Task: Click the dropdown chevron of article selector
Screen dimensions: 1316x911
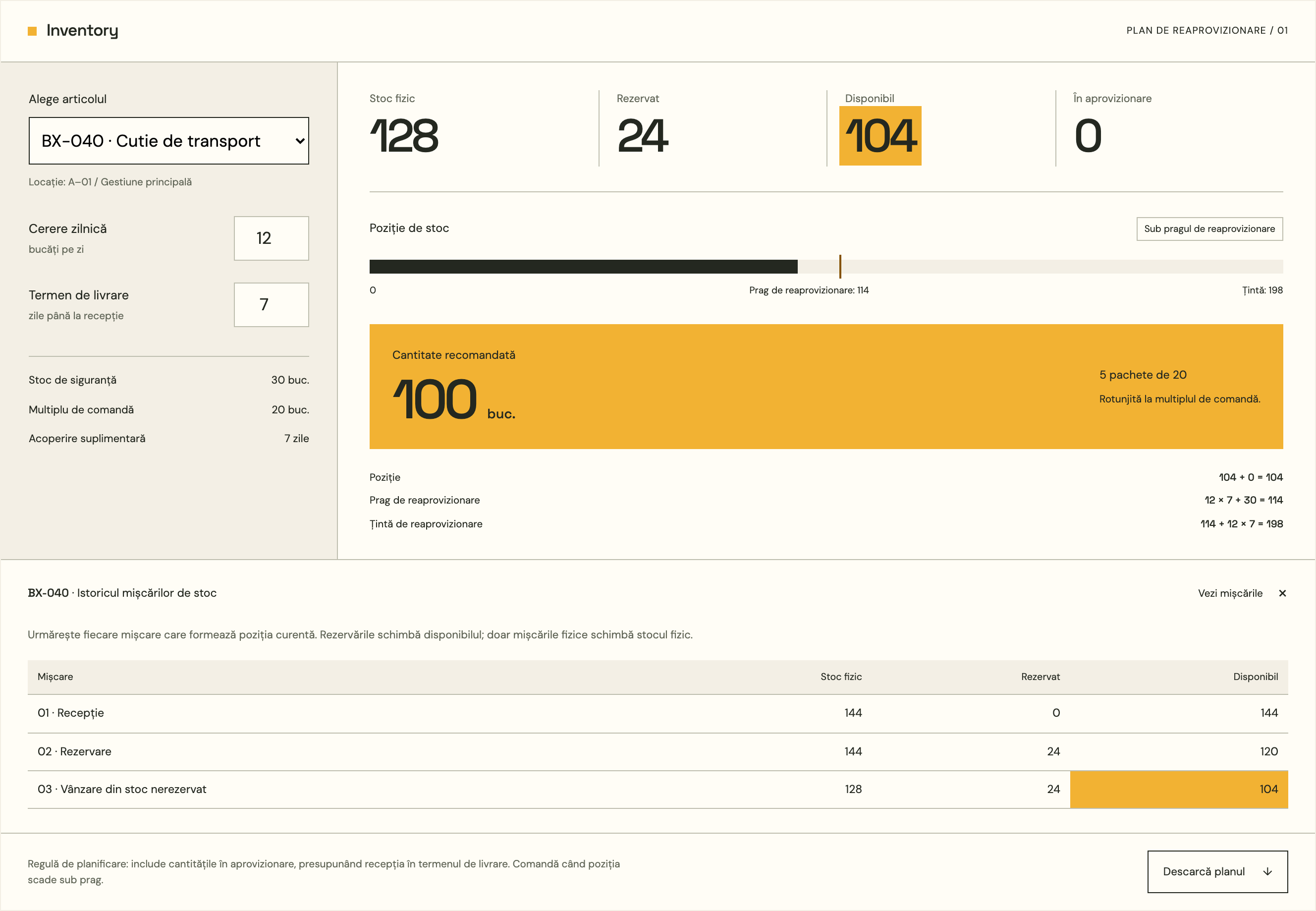Action: 299,141
